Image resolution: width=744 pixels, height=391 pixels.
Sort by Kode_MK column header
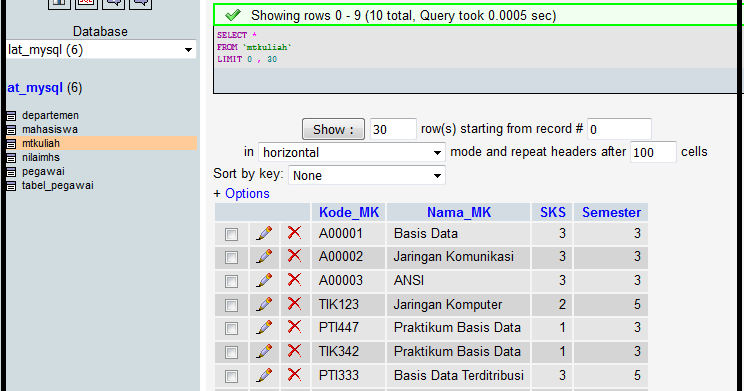pos(349,212)
